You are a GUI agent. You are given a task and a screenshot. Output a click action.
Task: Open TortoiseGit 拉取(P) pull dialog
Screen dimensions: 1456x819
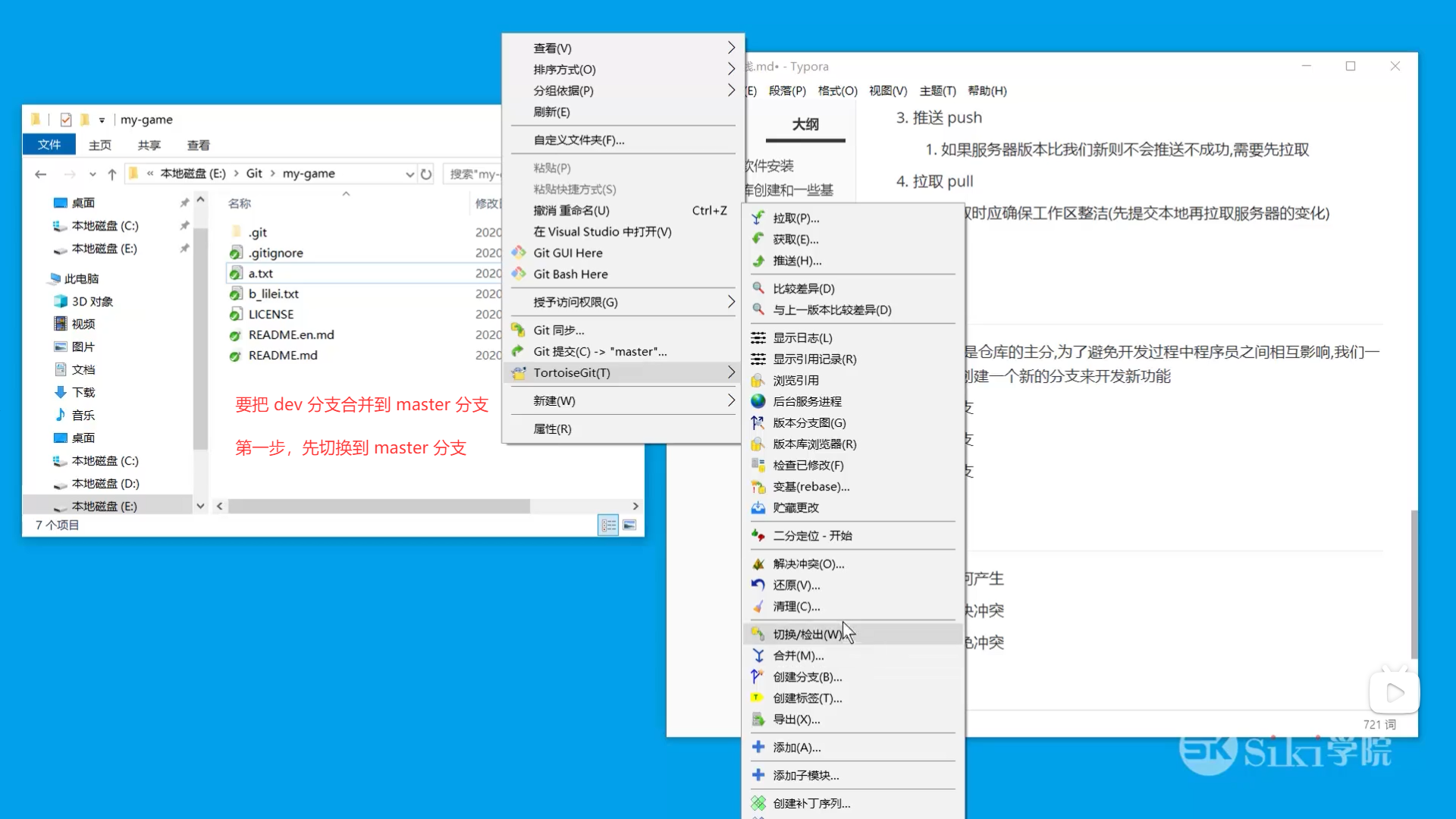click(x=794, y=218)
